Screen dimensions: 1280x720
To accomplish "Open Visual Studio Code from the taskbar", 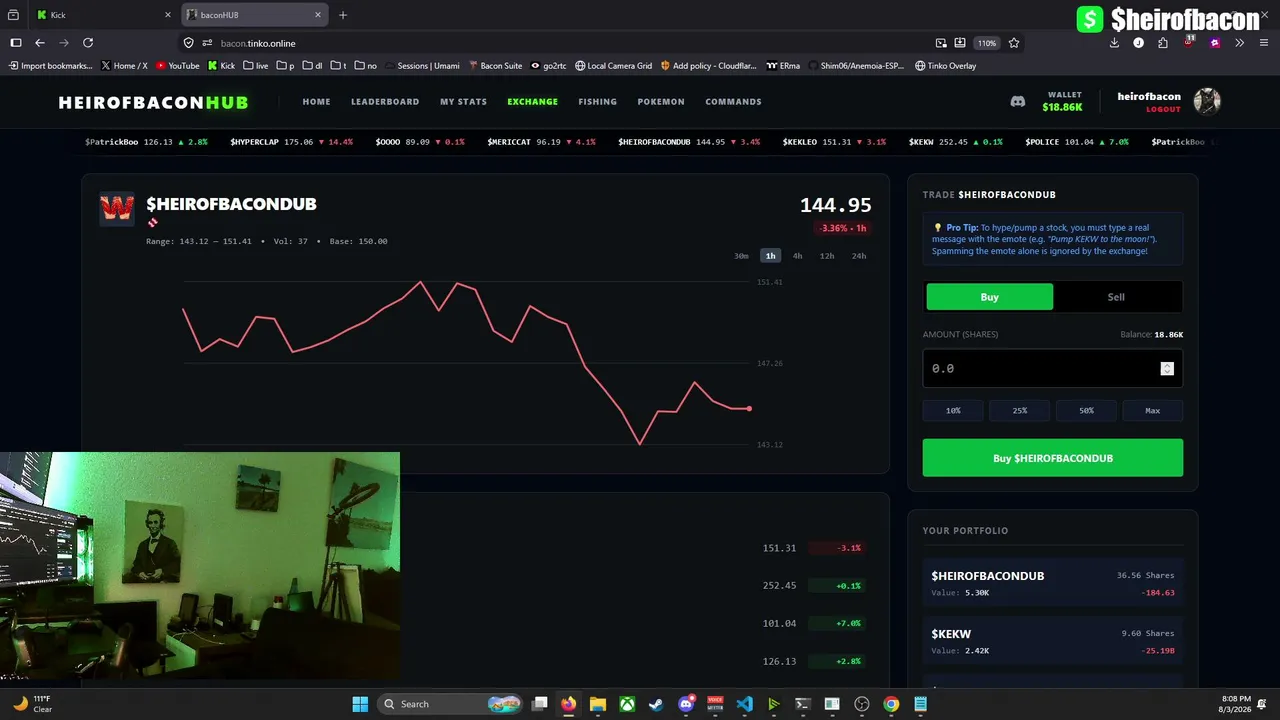I will pyautogui.click(x=745, y=704).
